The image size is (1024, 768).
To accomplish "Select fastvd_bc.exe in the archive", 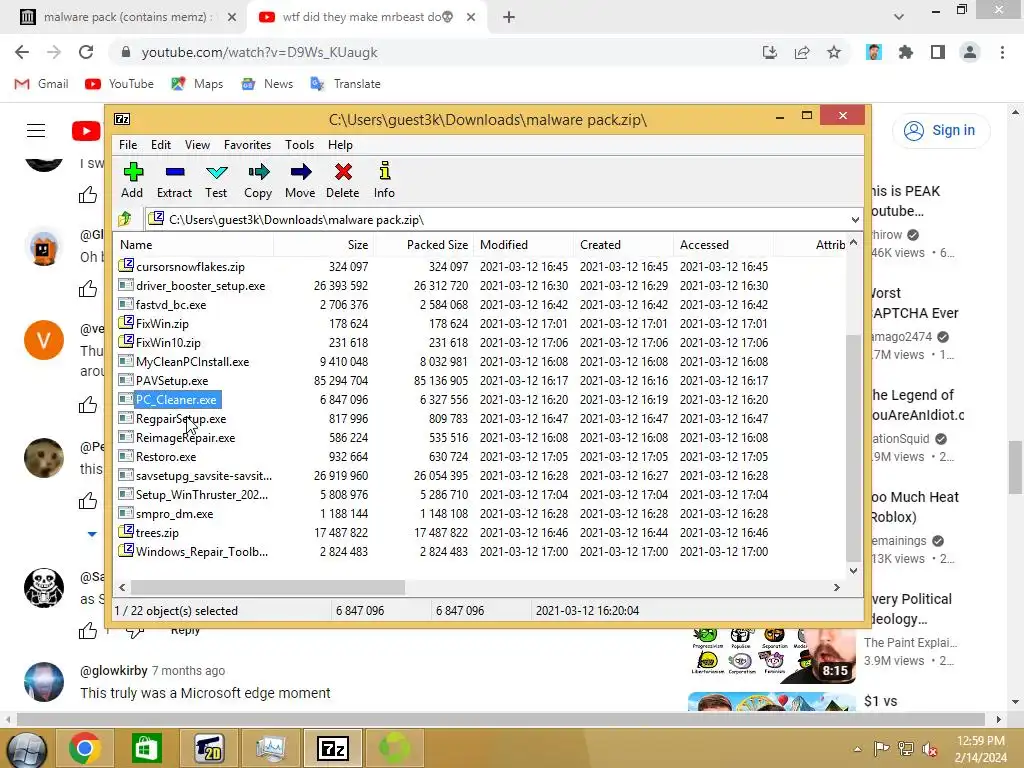I will click(170, 304).
